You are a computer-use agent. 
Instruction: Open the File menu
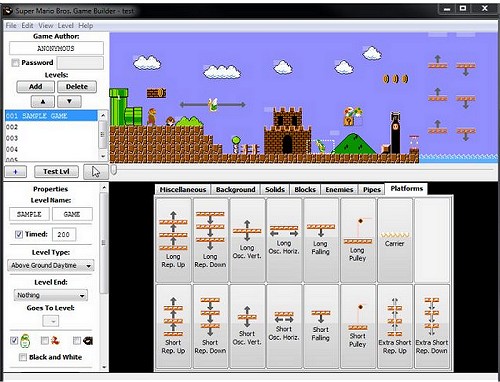11,26
